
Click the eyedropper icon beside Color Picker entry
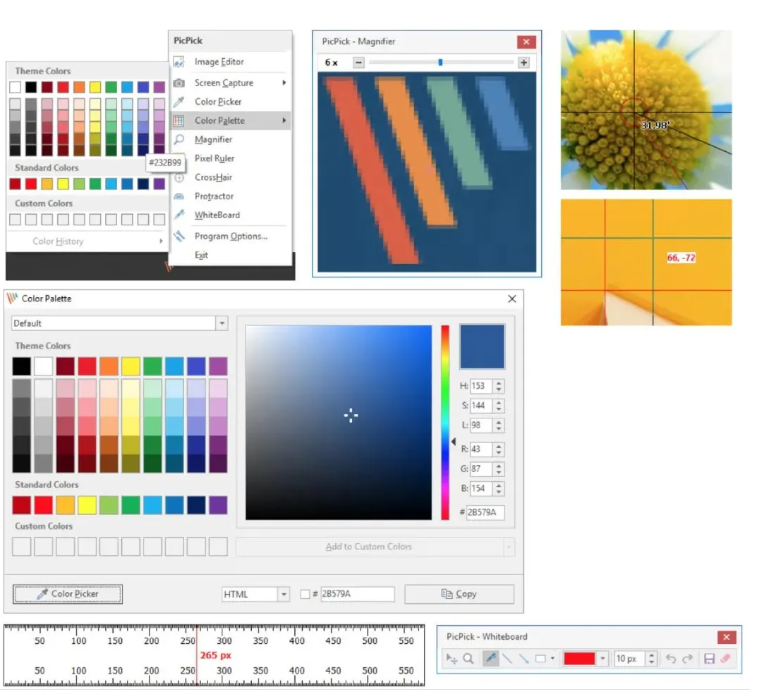click(180, 102)
